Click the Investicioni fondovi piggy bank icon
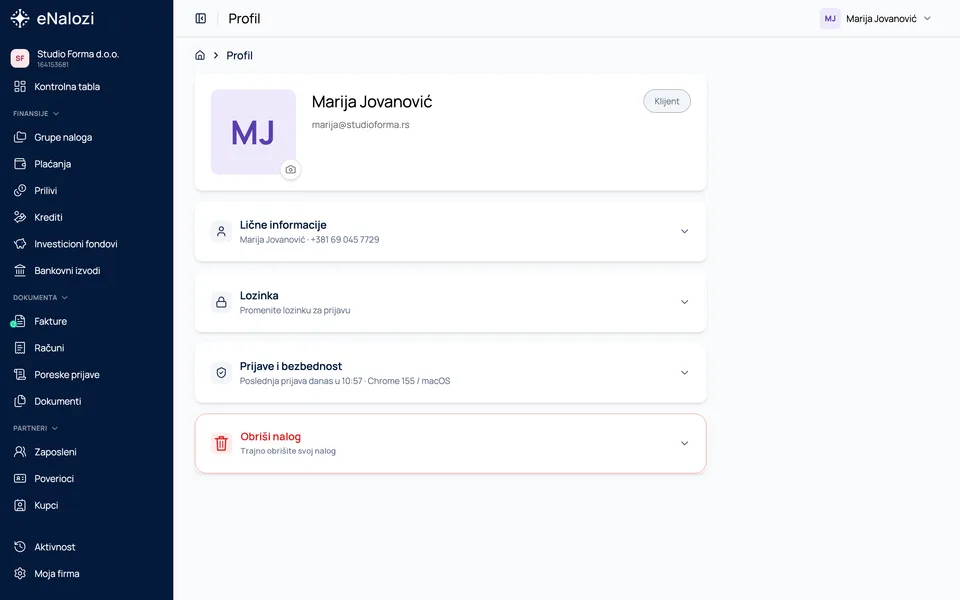 (20, 244)
